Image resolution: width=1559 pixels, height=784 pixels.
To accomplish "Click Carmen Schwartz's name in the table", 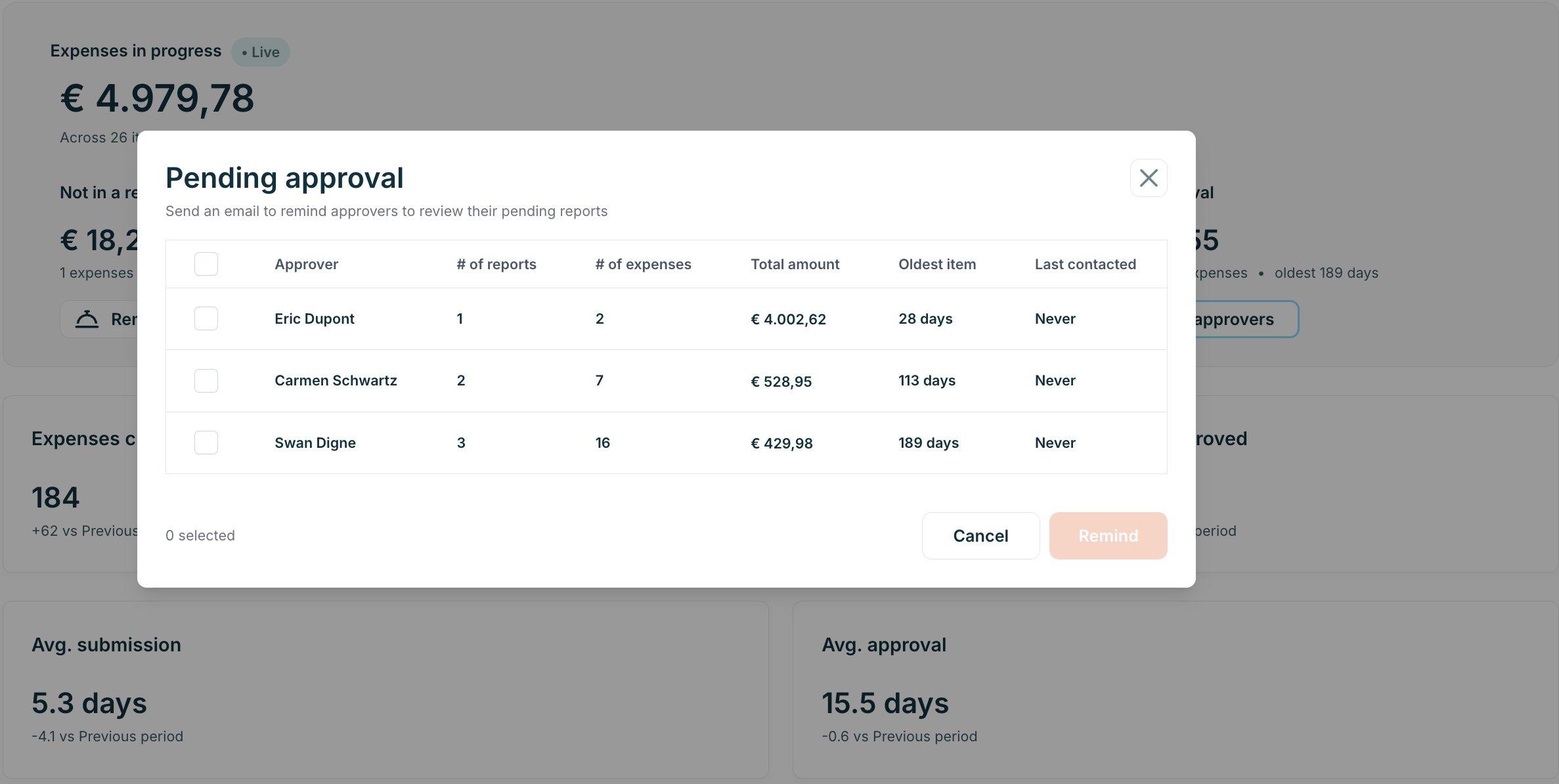I will tap(336, 381).
